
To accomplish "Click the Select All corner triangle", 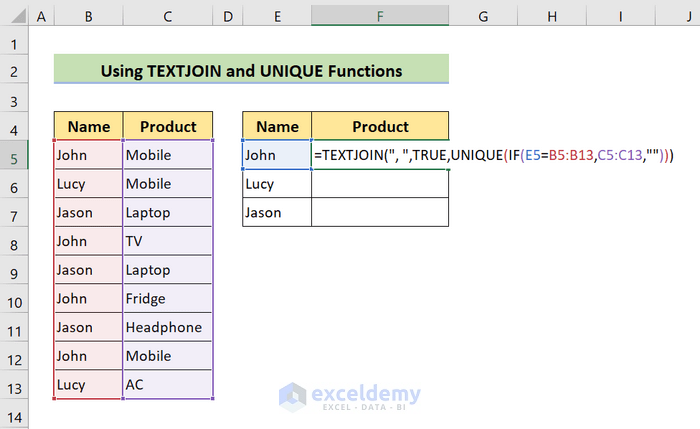I will (x=18, y=16).
